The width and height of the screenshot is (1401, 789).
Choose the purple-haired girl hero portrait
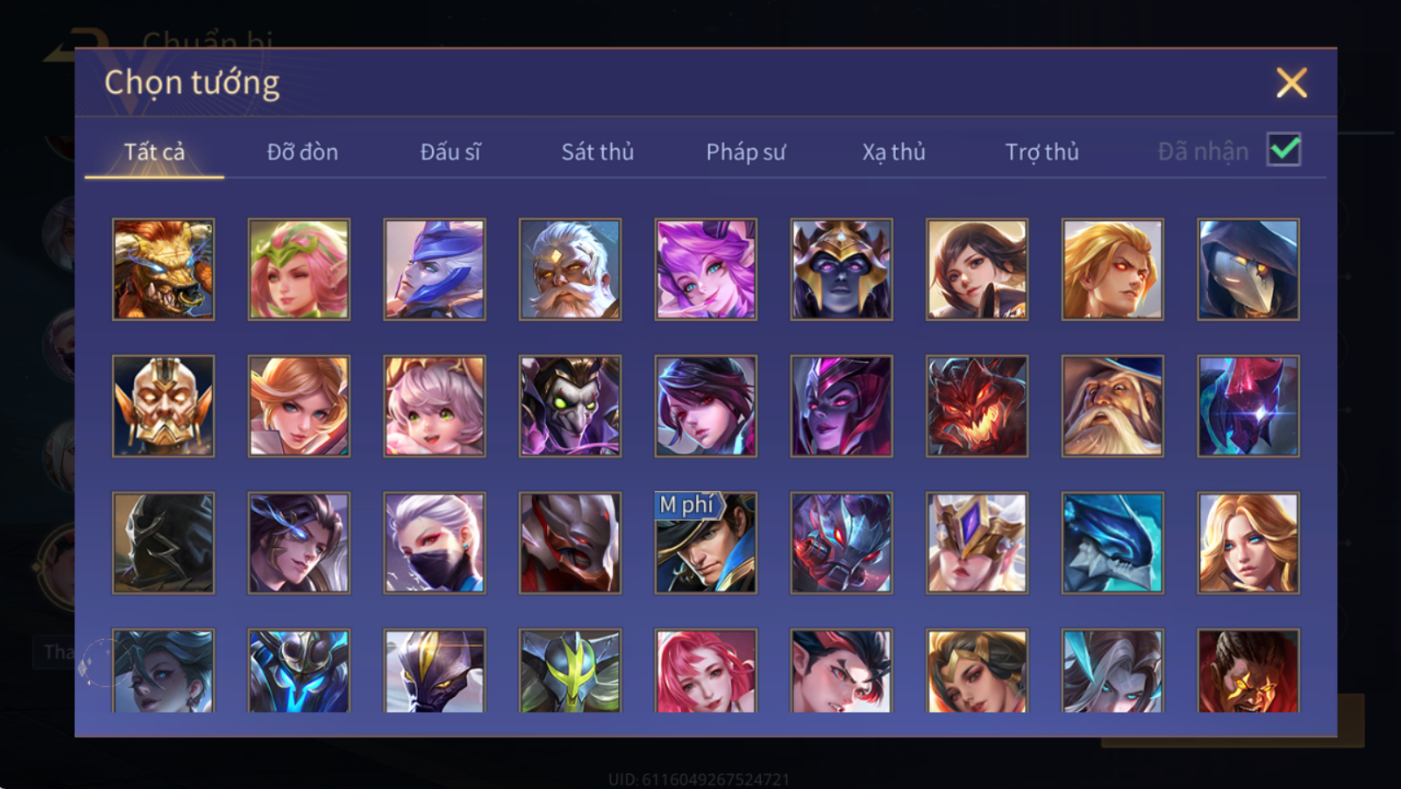(706, 270)
